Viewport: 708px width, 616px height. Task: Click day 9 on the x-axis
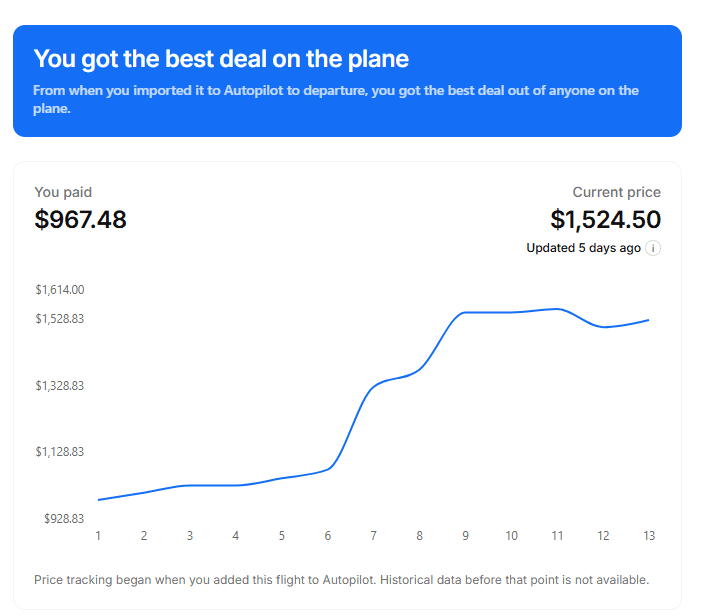[x=465, y=536]
